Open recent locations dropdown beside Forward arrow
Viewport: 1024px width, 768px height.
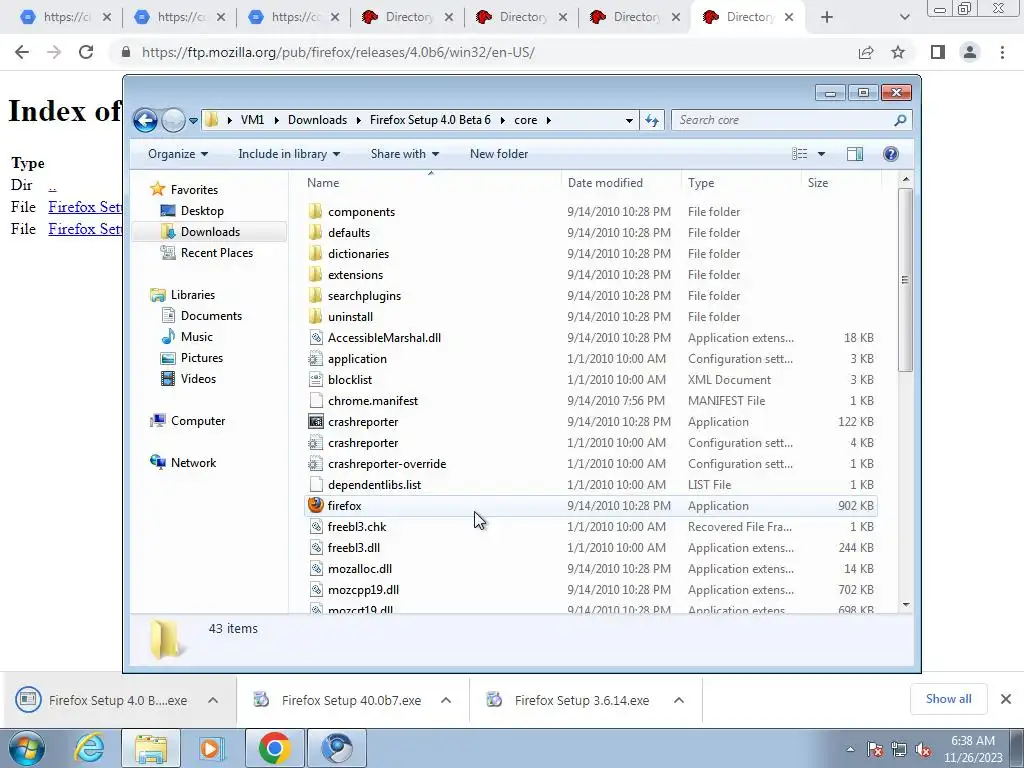pyautogui.click(x=193, y=121)
